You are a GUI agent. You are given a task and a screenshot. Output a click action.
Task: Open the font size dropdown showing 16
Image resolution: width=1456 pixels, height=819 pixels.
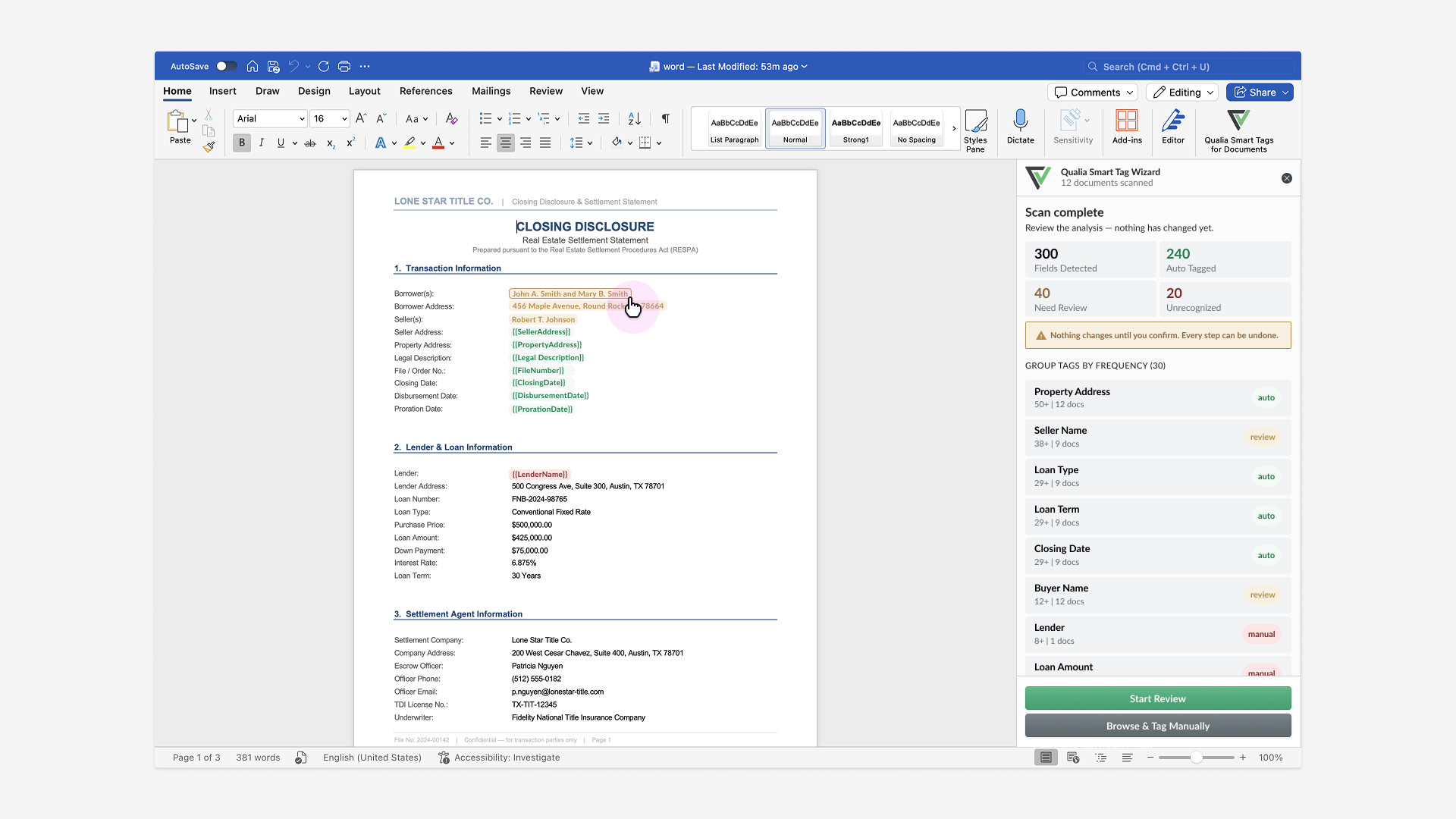tap(330, 118)
